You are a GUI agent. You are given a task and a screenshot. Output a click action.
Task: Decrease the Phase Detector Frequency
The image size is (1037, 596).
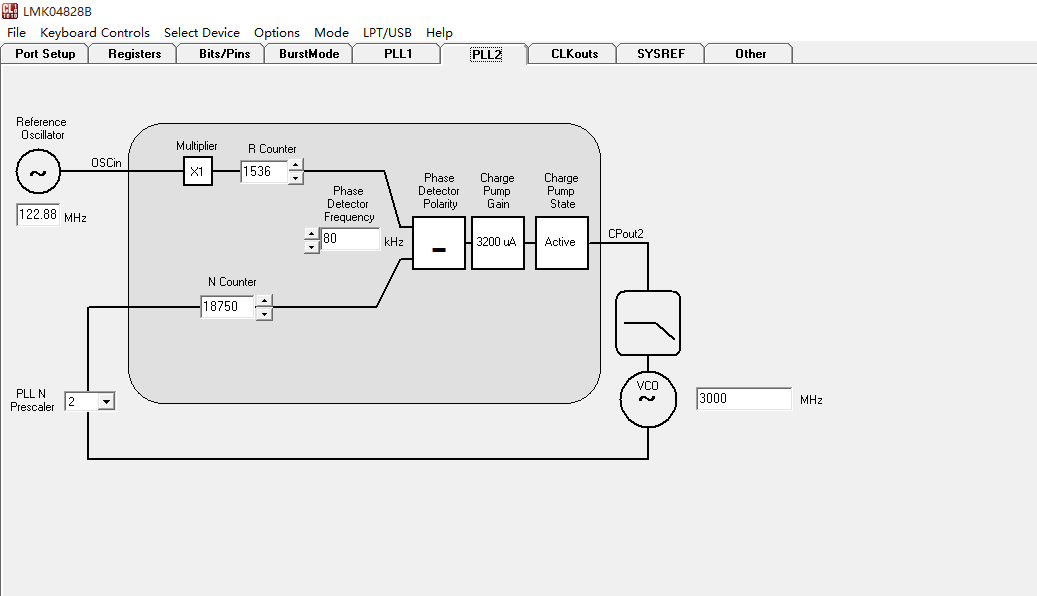click(x=311, y=247)
